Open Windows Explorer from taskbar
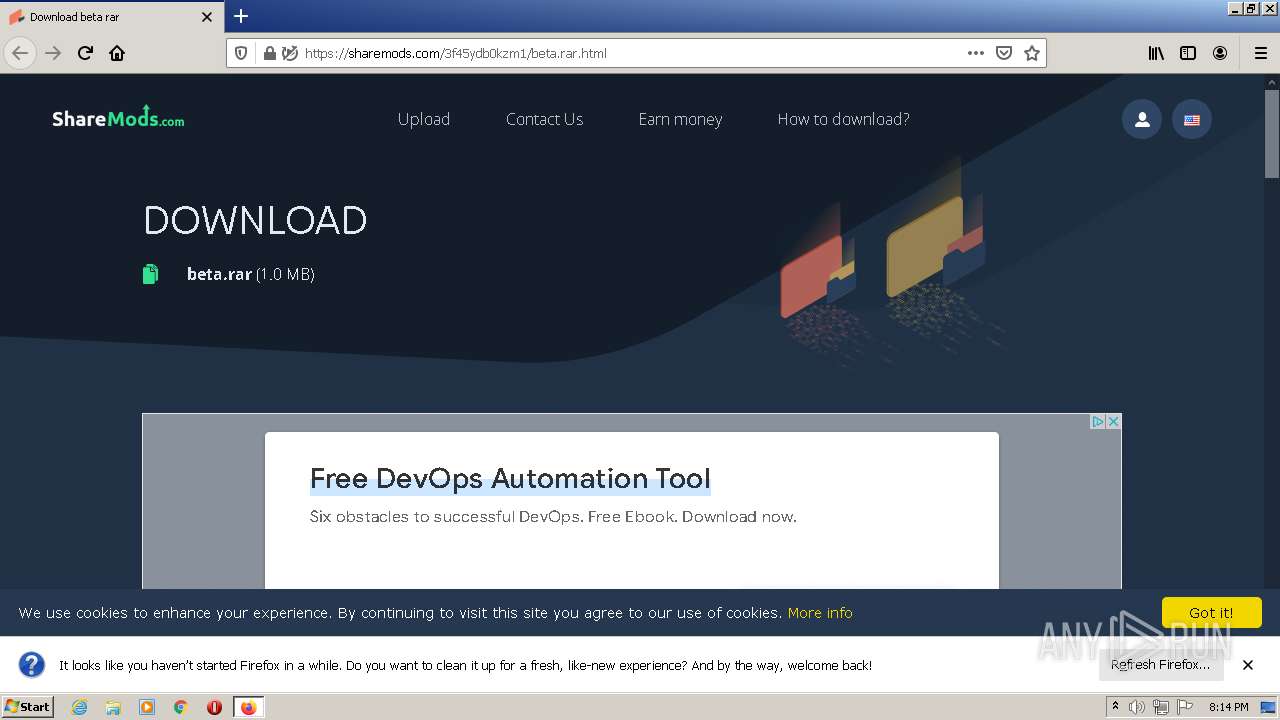1280x720 pixels. coord(113,707)
